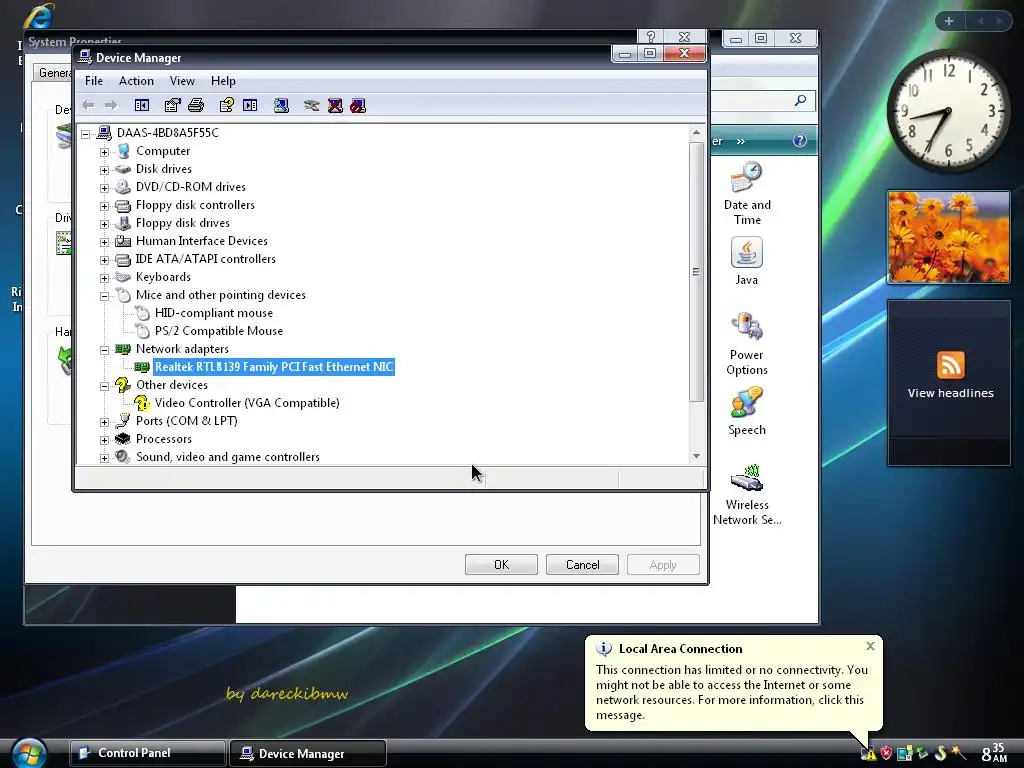Viewport: 1024px width, 768px height.
Task: Click the Uninstall device toolbar icon
Action: coord(335,105)
